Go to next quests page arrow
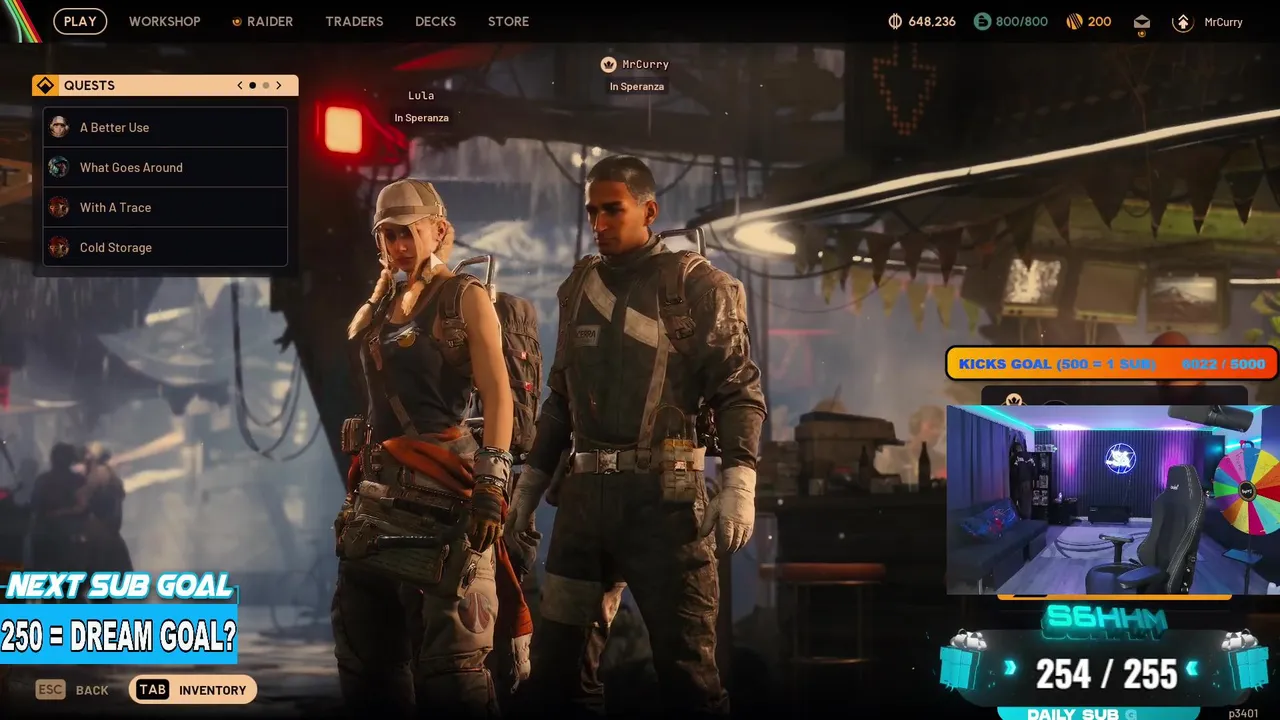 pyautogui.click(x=279, y=85)
